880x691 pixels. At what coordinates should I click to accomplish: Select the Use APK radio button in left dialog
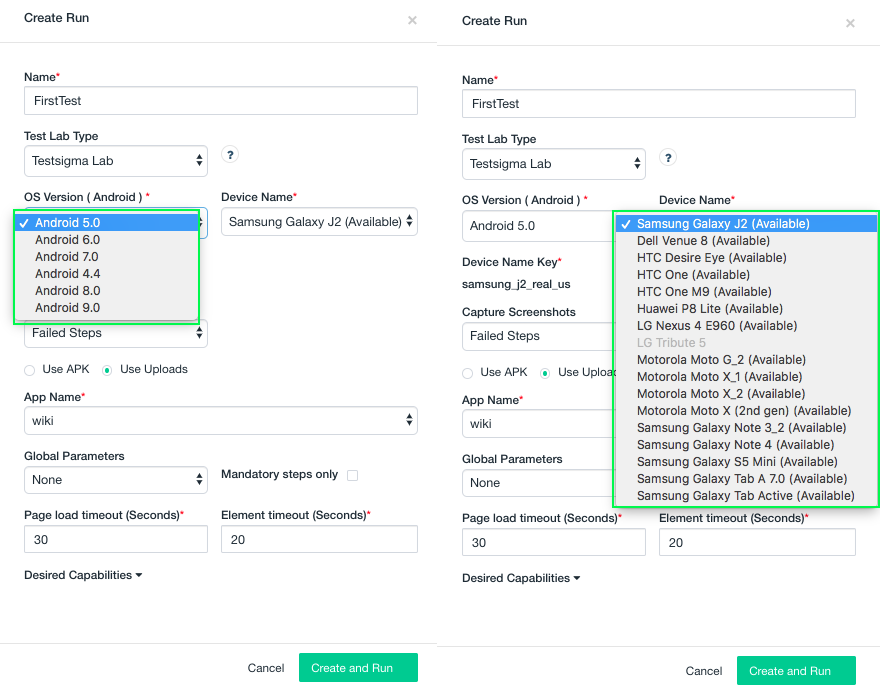click(30, 370)
